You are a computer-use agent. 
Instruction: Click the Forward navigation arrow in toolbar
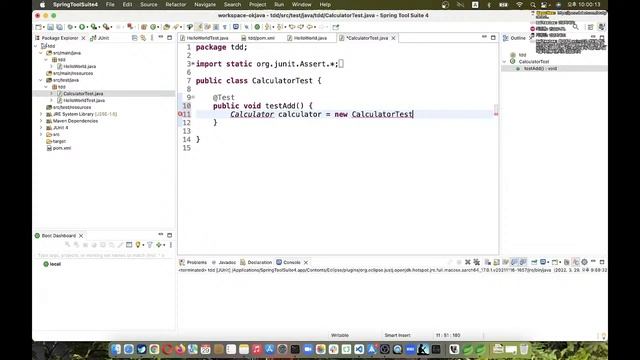pos(322,27)
